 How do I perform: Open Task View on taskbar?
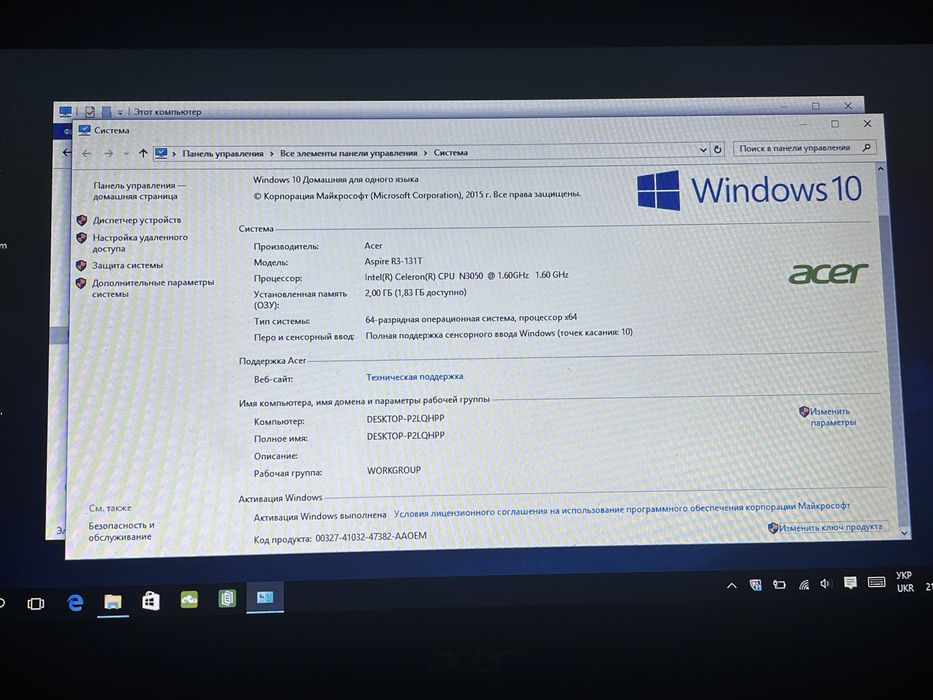[35, 604]
